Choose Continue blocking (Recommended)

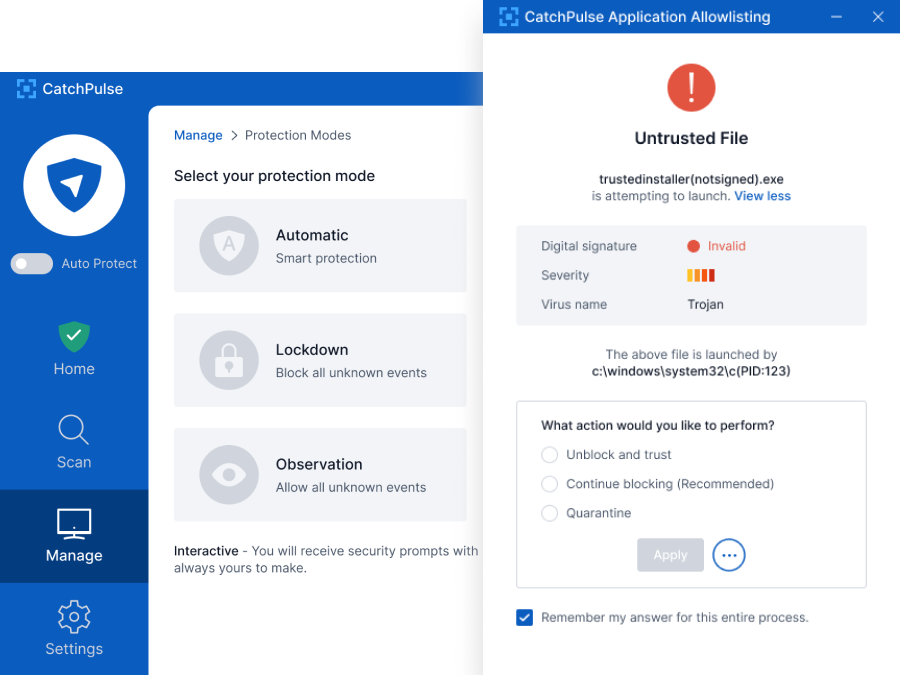pyautogui.click(x=550, y=483)
